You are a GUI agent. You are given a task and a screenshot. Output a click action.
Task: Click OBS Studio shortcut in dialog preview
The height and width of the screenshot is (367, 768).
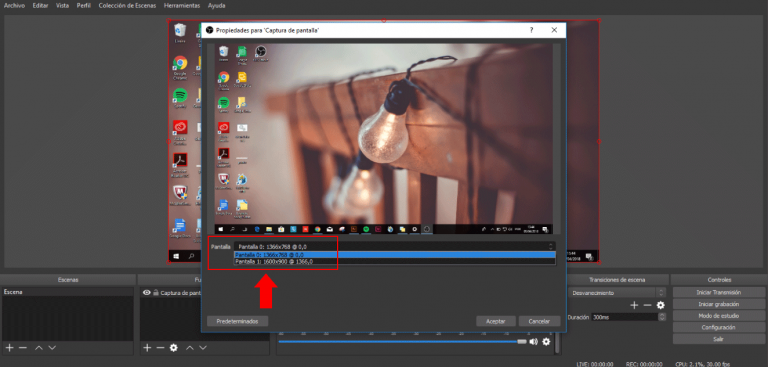(261, 51)
